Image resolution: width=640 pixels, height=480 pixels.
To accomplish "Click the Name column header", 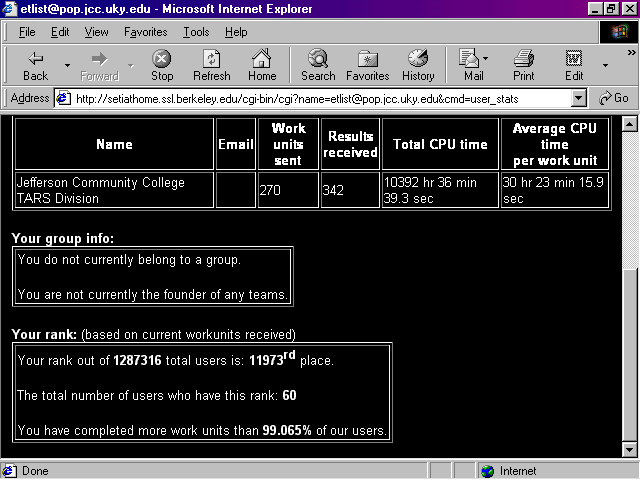I will (x=114, y=144).
